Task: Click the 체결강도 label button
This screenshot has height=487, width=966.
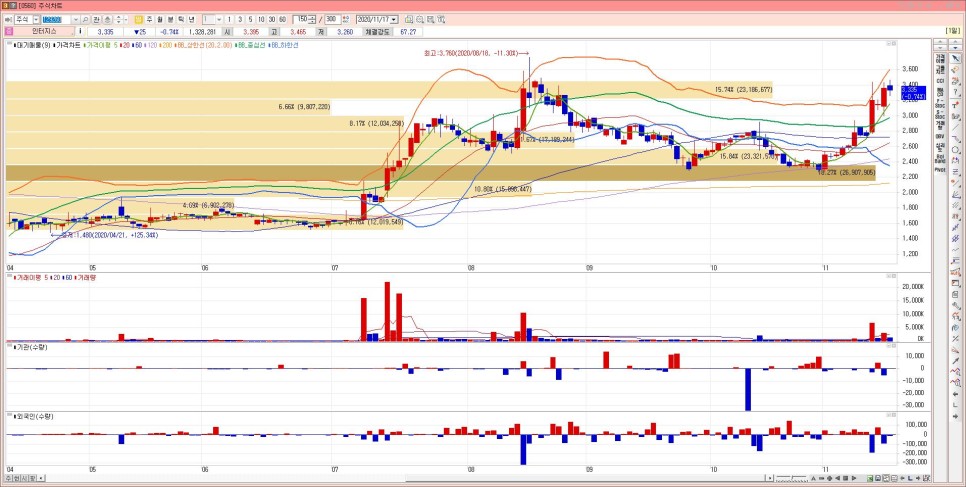Action: (378, 31)
